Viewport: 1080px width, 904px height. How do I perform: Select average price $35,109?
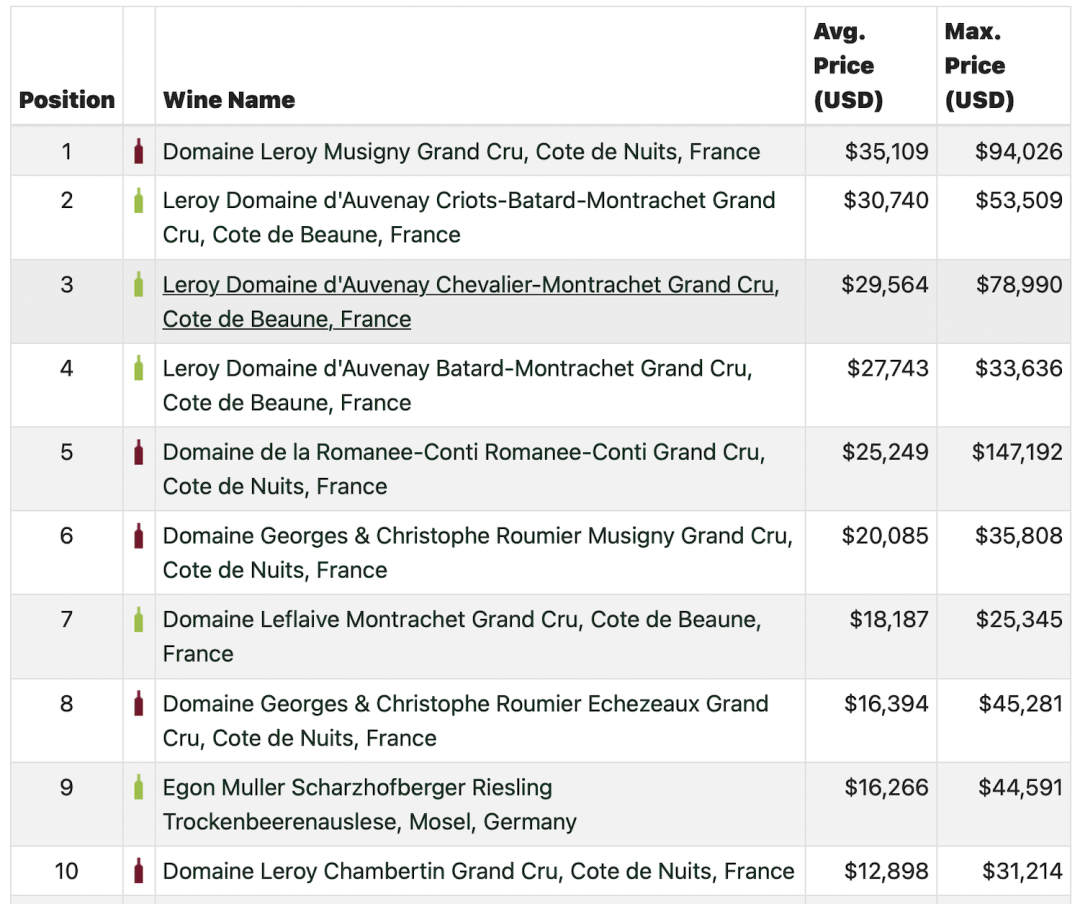(x=886, y=152)
